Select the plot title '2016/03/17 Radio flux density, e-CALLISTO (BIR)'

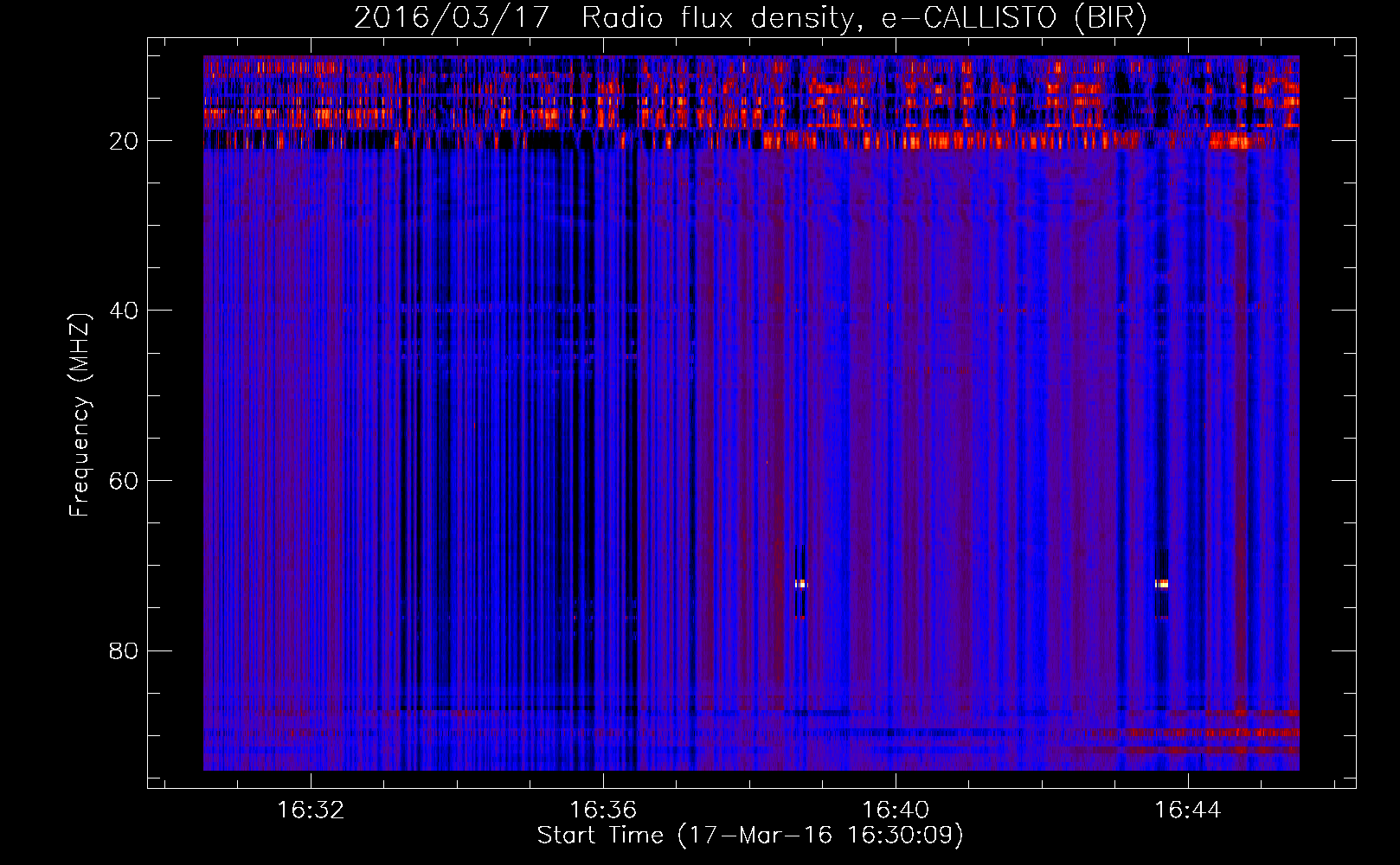pyautogui.click(x=750, y=17)
